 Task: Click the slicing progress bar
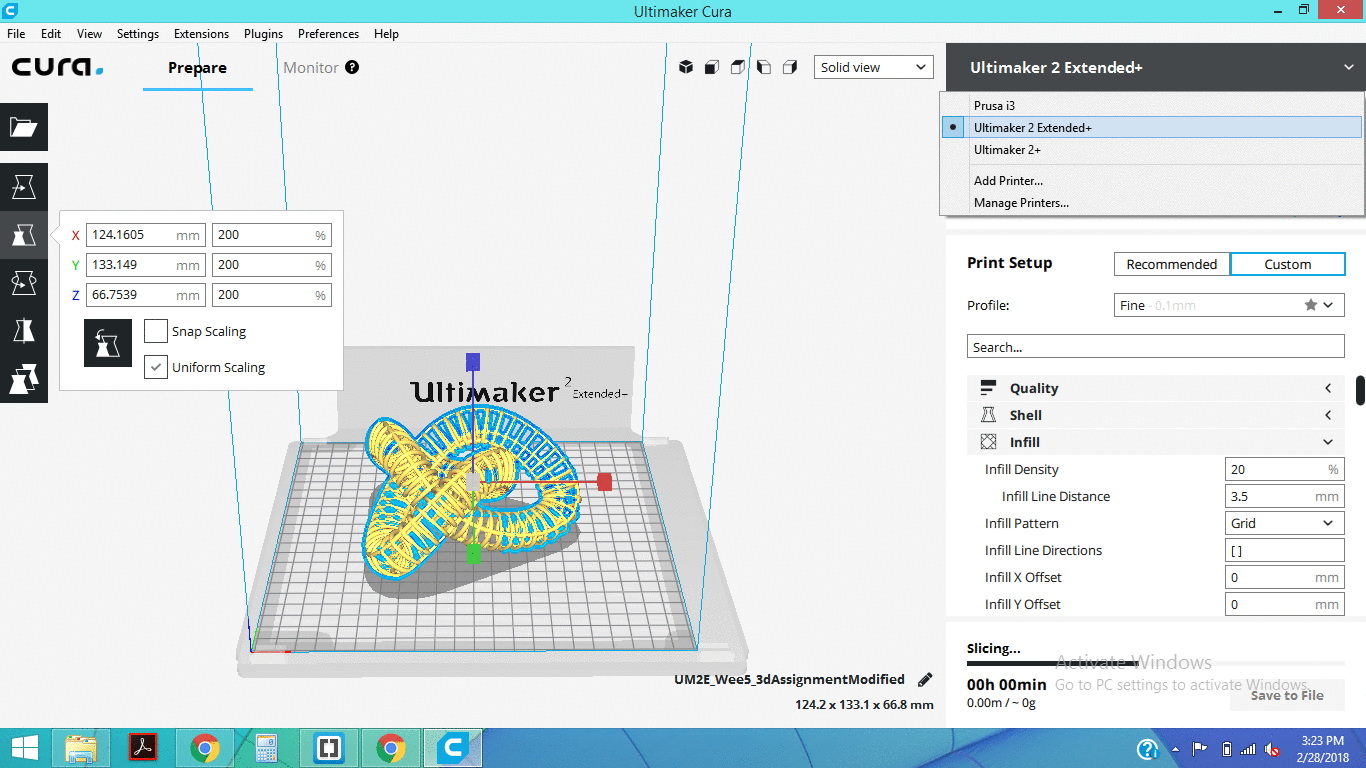coord(1156,663)
